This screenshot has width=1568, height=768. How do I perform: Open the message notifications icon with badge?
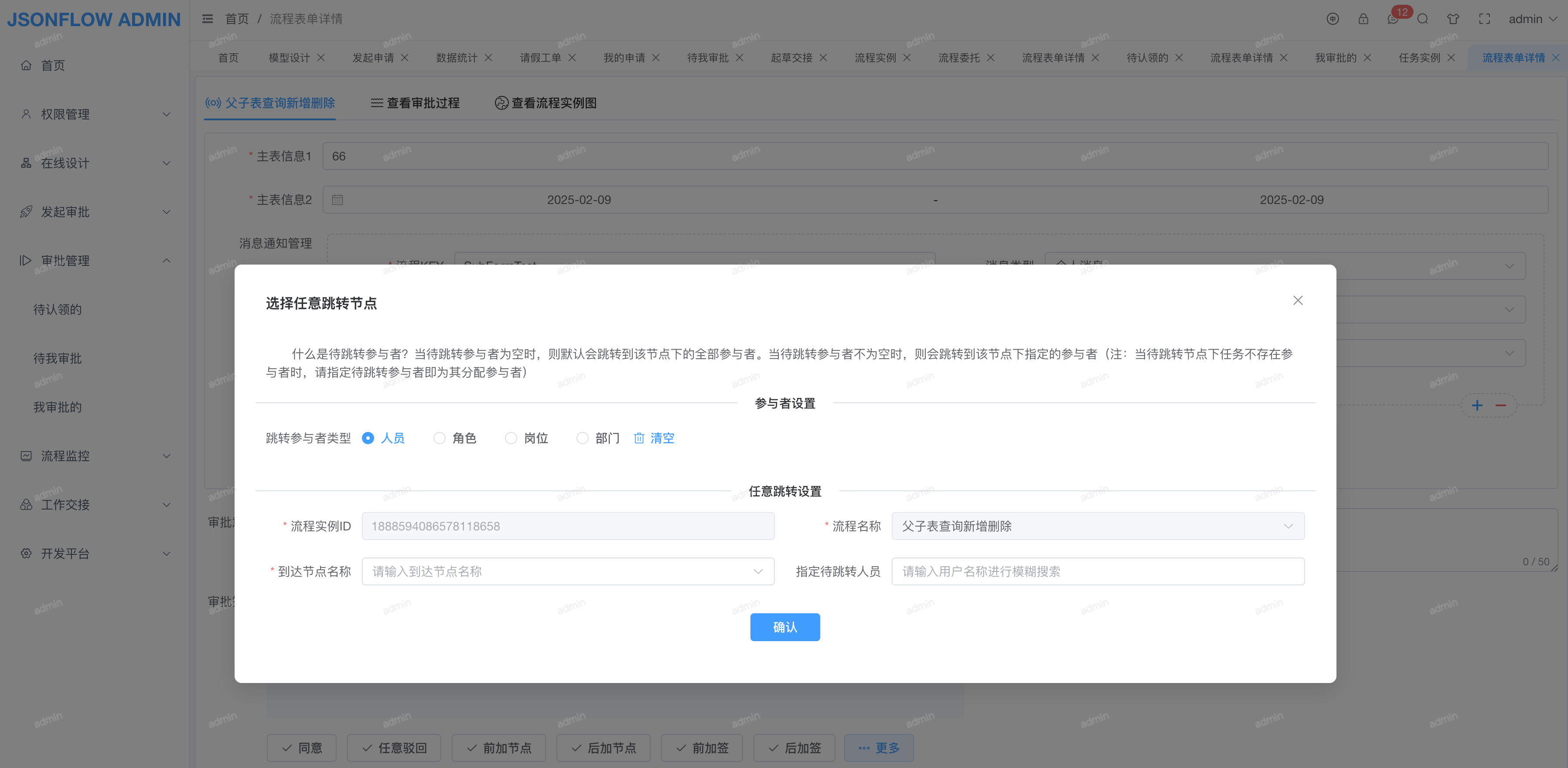[x=1393, y=19]
